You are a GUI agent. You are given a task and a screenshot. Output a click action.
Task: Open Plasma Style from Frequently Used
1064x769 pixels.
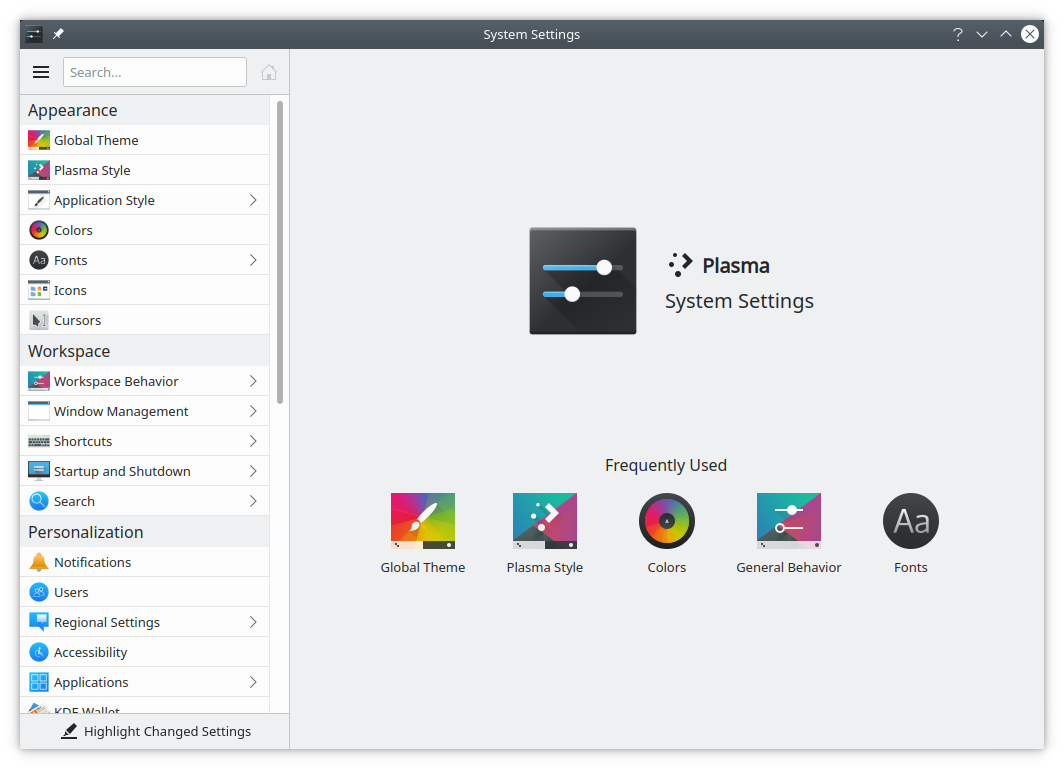545,521
